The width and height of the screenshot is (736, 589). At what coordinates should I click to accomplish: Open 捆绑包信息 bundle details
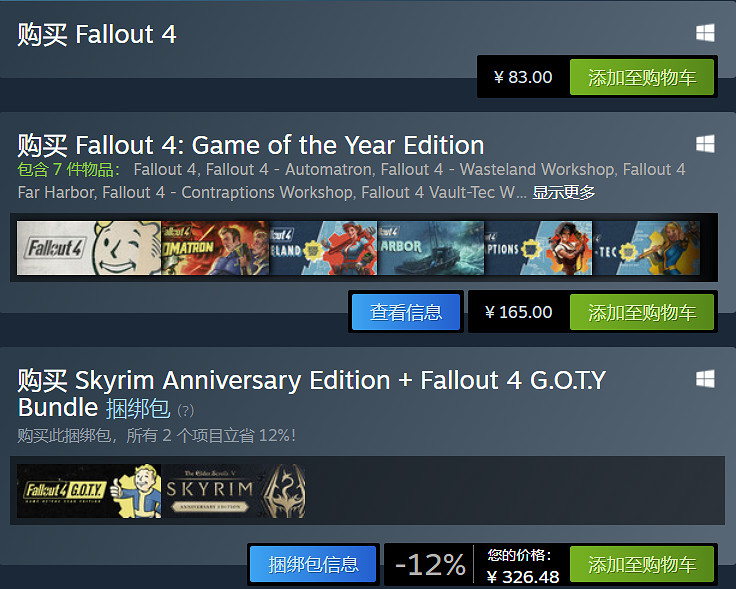coord(313,564)
